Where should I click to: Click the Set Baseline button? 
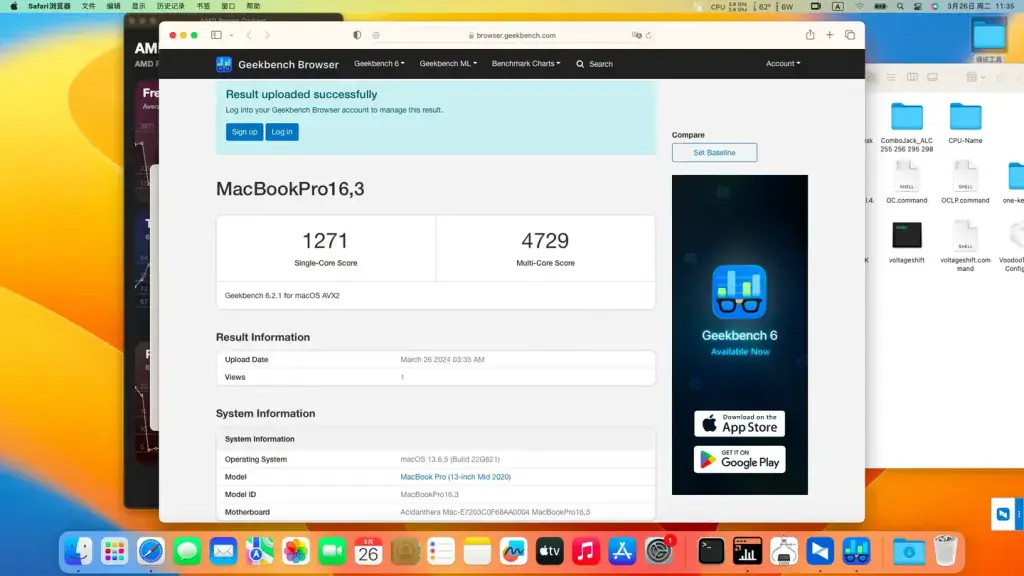pos(714,152)
